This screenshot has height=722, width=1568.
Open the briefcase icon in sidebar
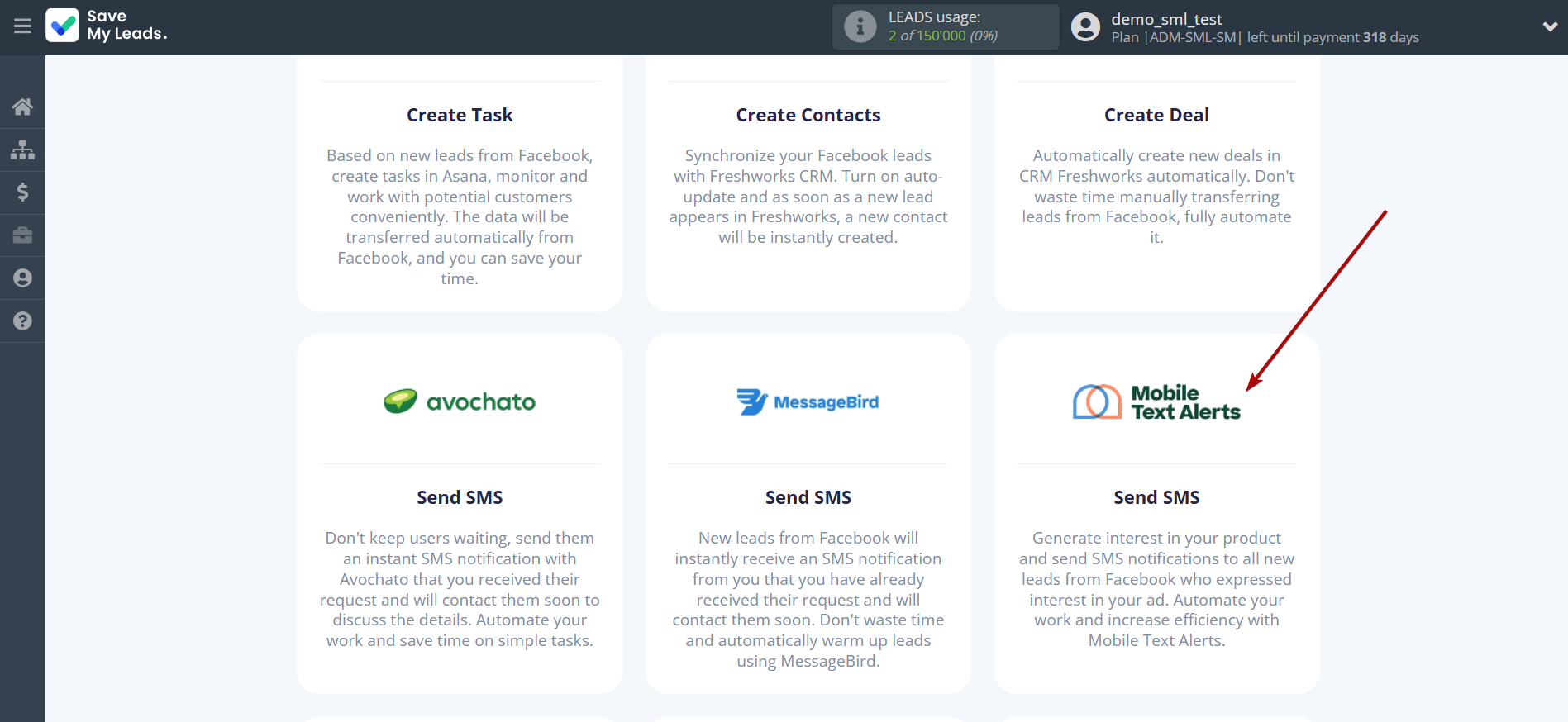[22, 235]
